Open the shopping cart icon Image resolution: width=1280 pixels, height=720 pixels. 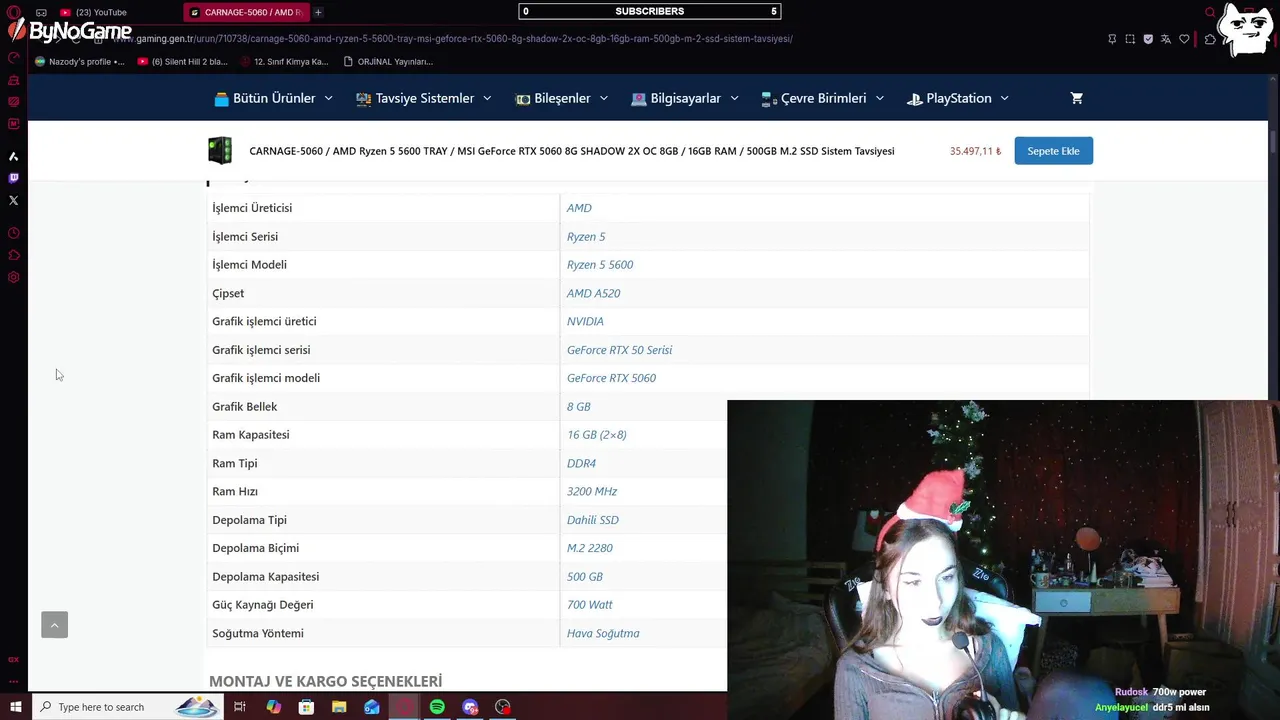1076,98
